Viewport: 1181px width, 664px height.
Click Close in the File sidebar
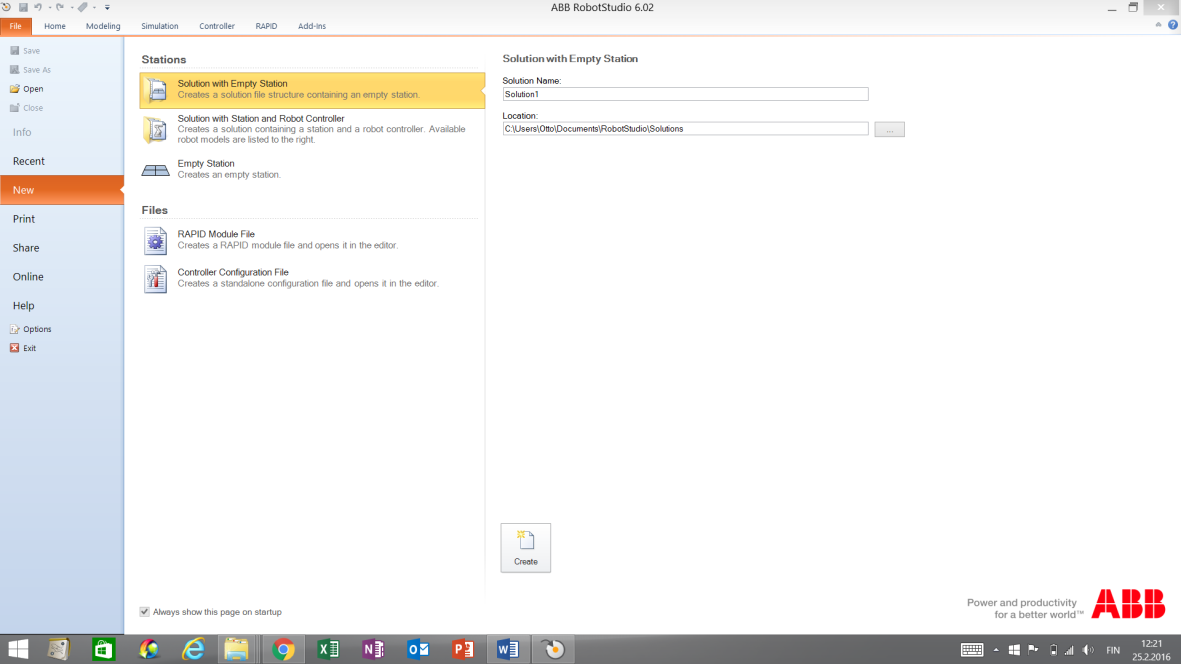(27, 108)
